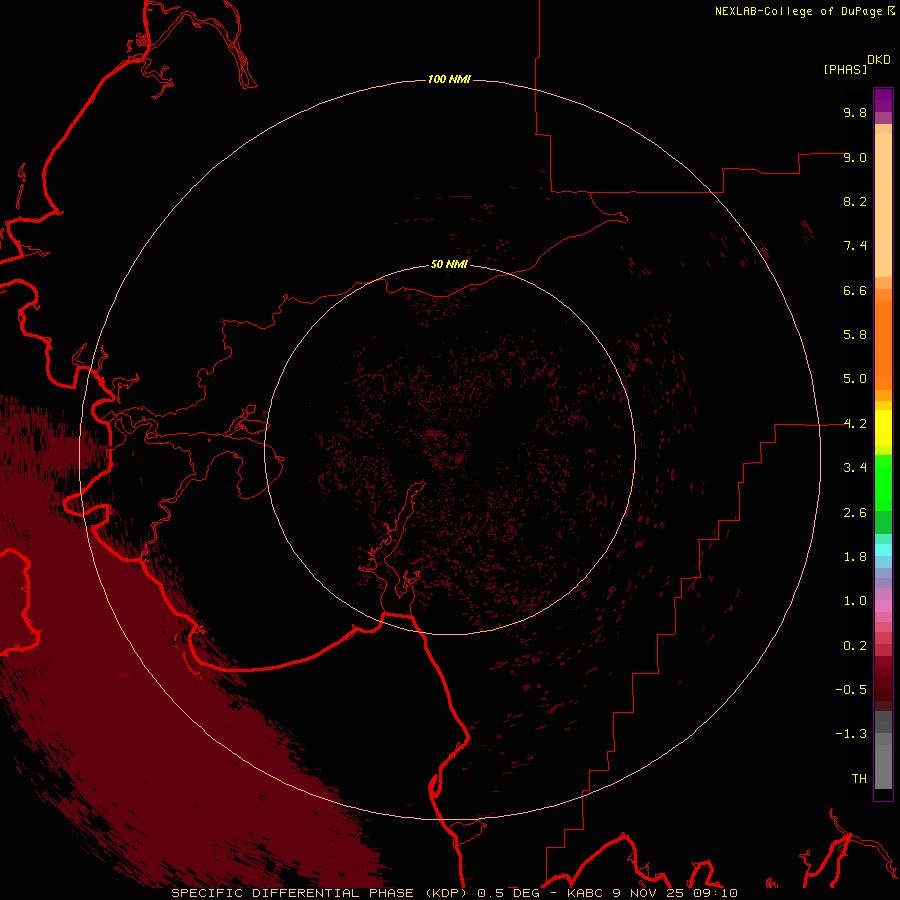The height and width of the screenshot is (900, 900).
Task: Click the 5.8 scale value
Action: coord(855,335)
